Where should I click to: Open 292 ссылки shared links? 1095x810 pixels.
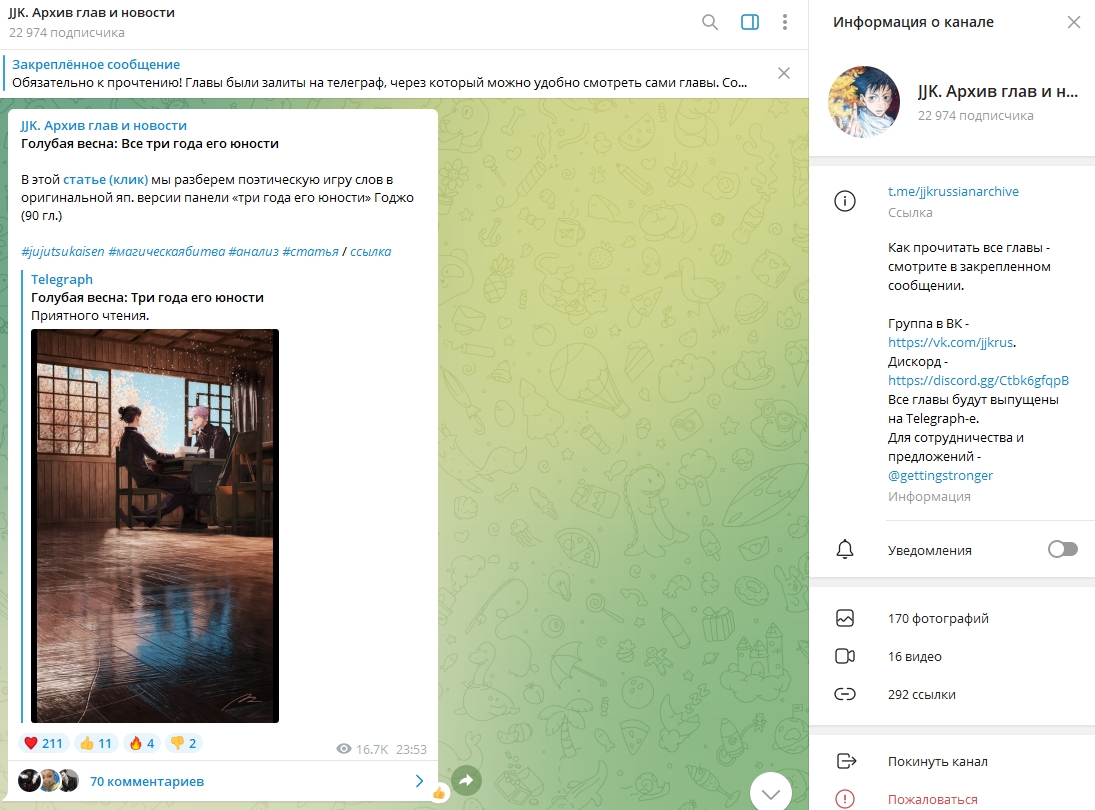click(921, 695)
